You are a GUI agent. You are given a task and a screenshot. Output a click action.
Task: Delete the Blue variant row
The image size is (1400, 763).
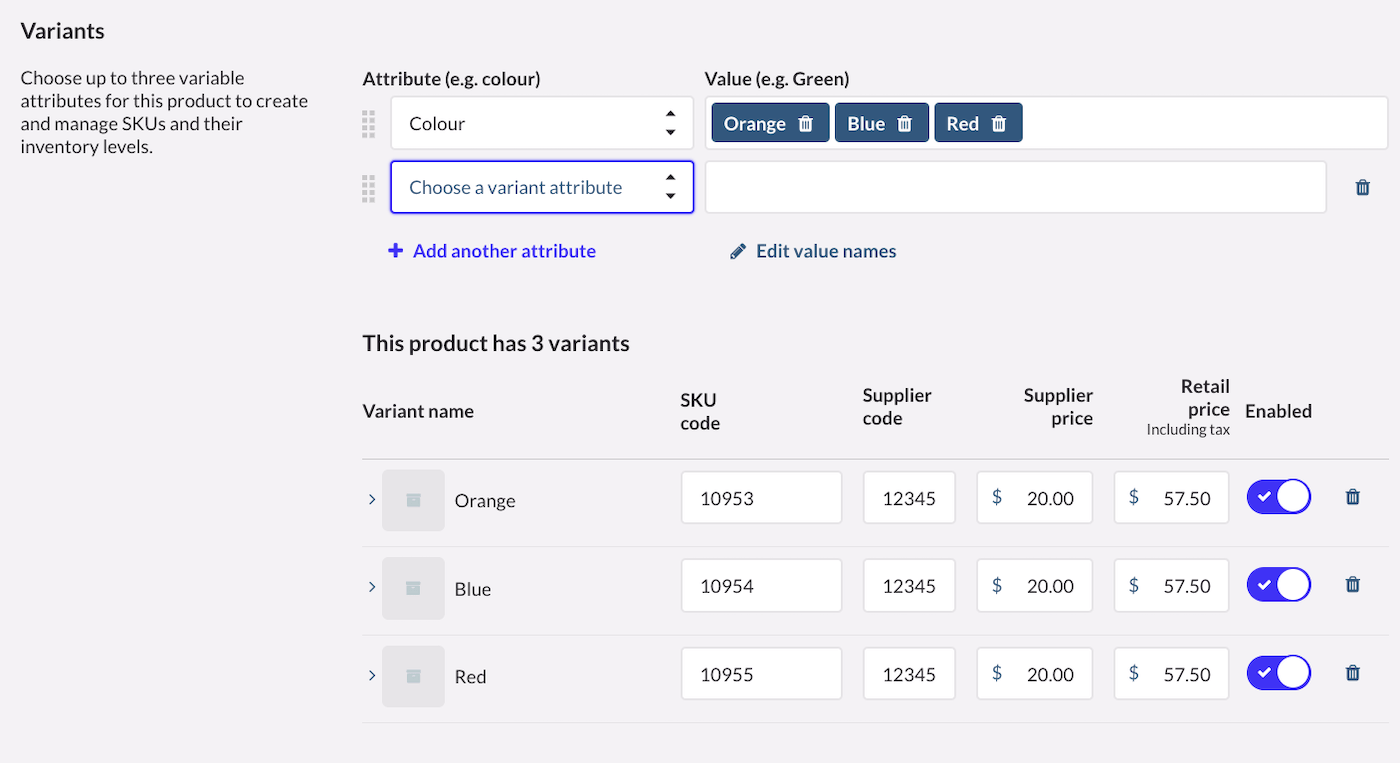pyautogui.click(x=1353, y=585)
